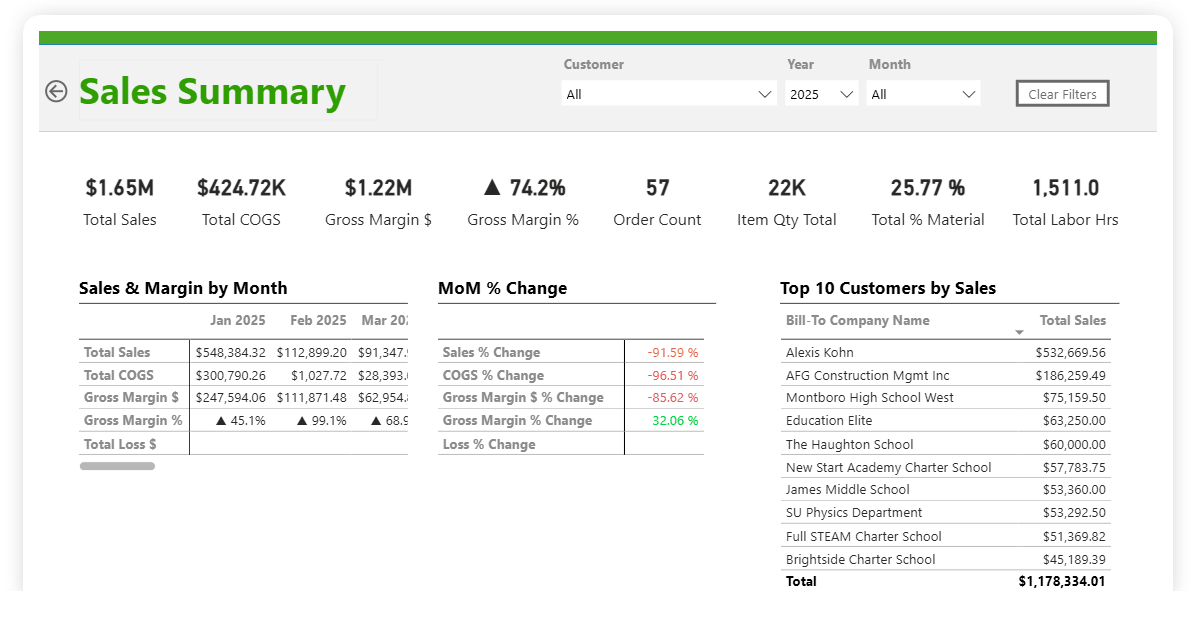Viewport: 1200px width, 618px height.
Task: Click the Clear Filters button
Action: [x=1062, y=94]
